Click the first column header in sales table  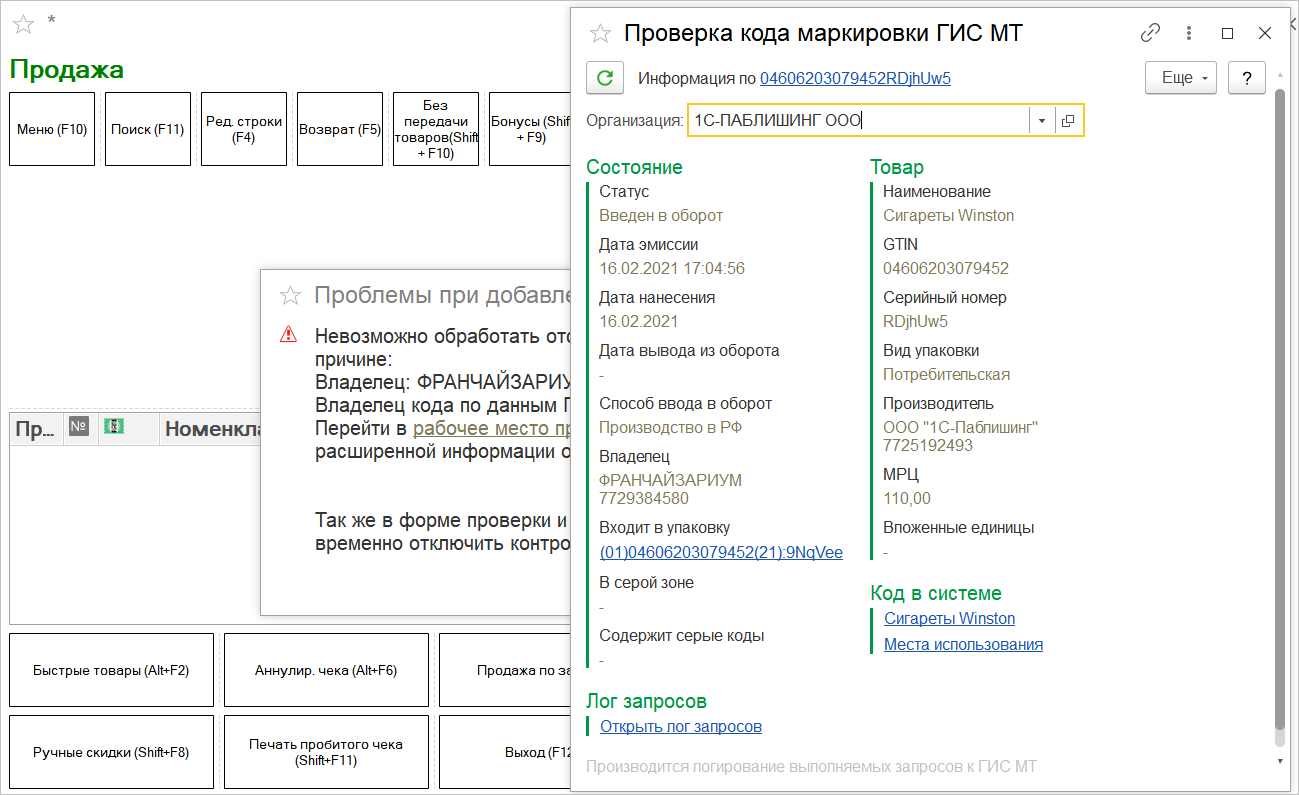36,429
